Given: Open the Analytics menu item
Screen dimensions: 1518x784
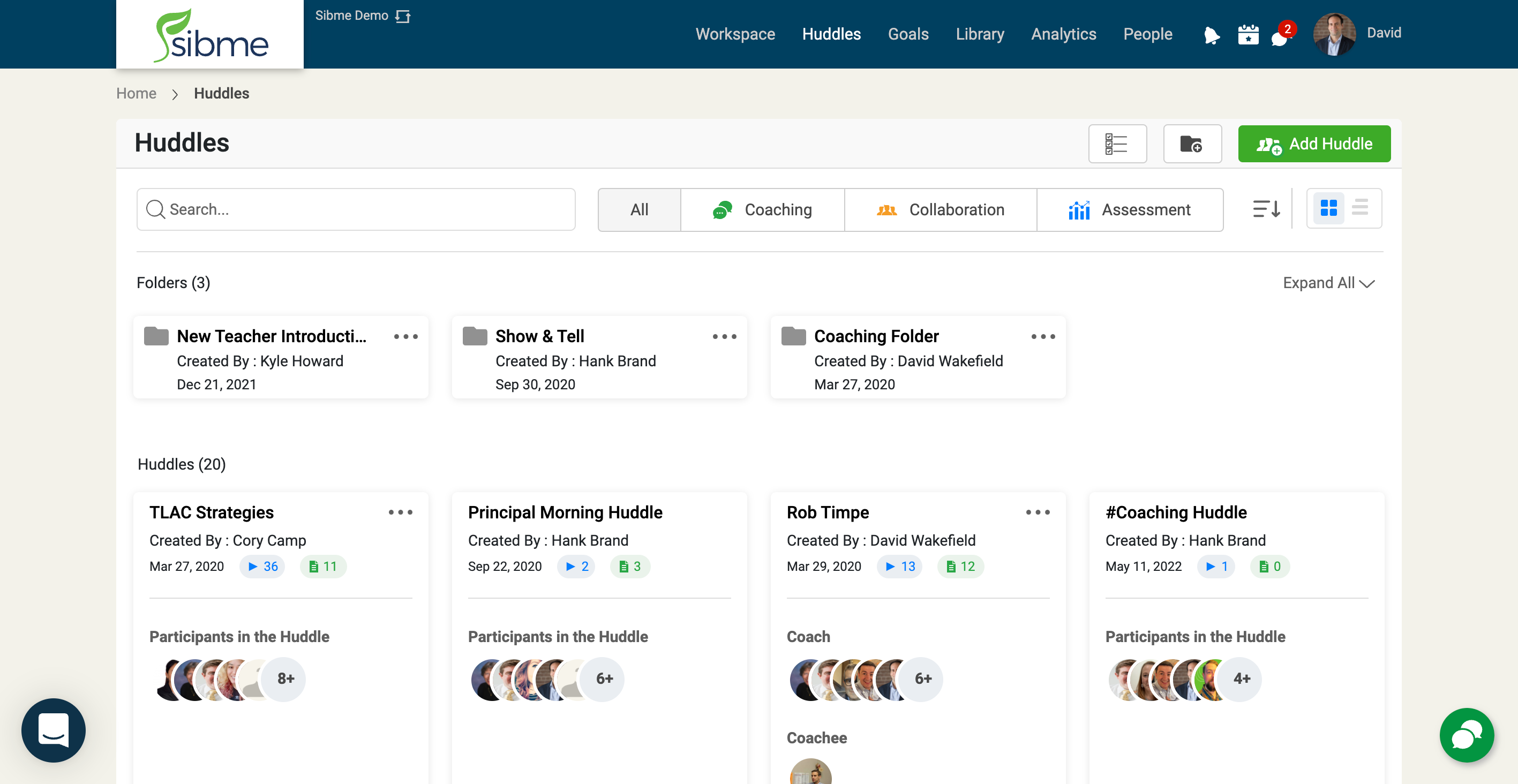Looking at the screenshot, I should [1063, 34].
